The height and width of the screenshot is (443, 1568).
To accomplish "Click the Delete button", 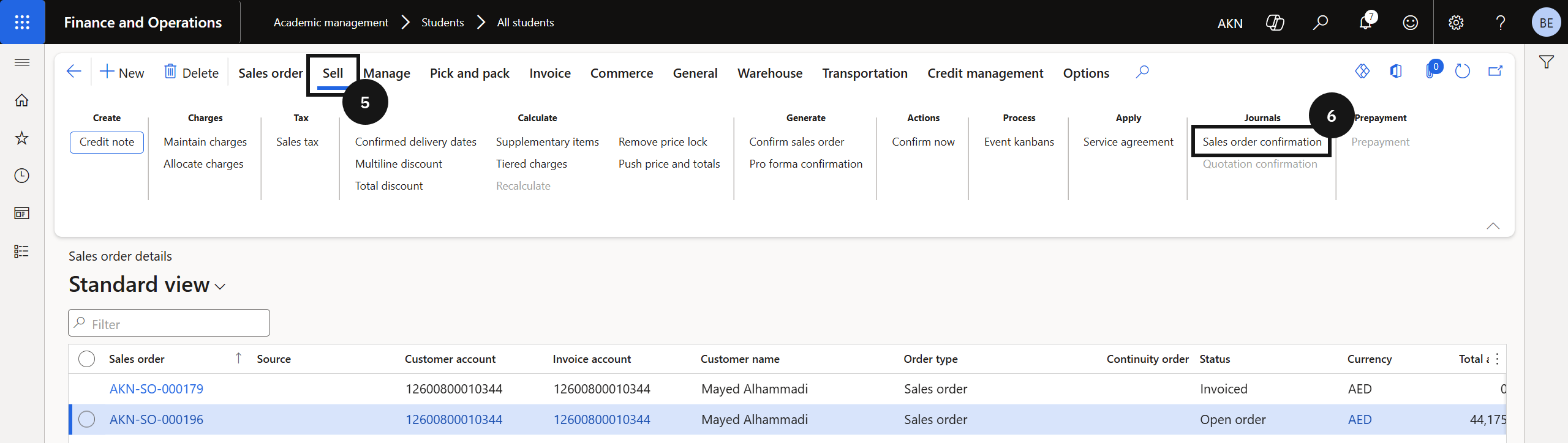I will coord(192,73).
